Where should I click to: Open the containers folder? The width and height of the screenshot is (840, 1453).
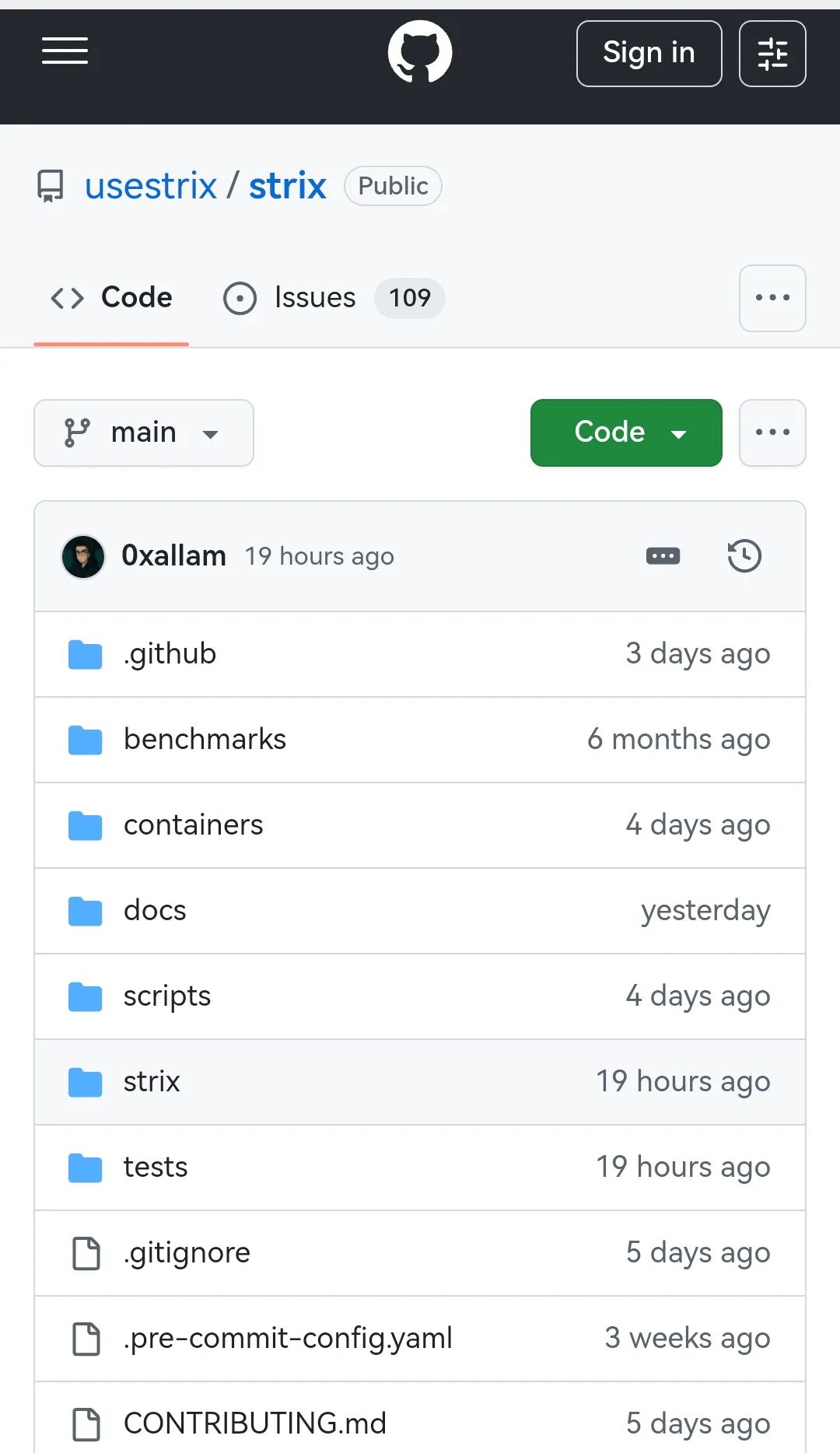pos(193,825)
